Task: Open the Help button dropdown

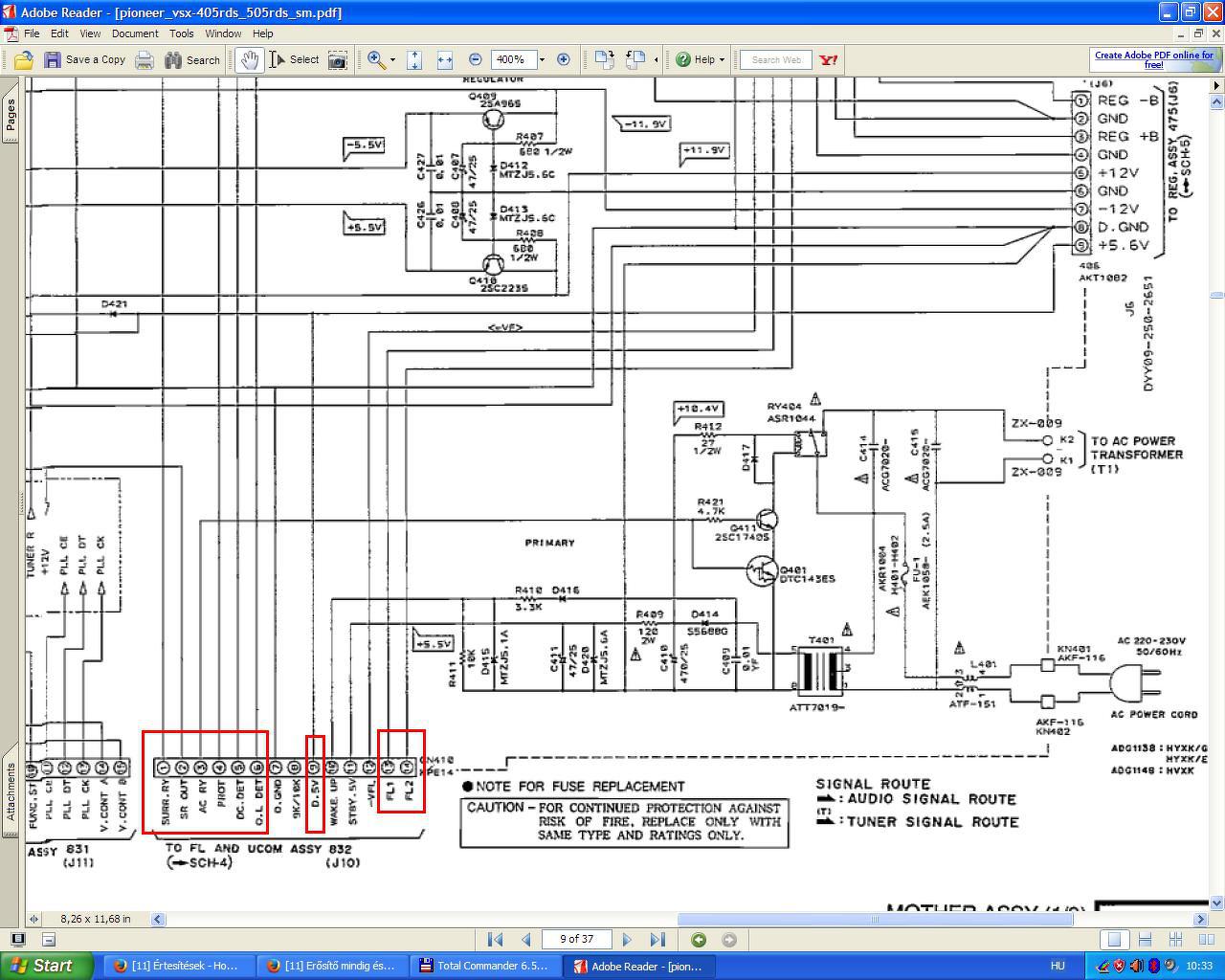Action: [x=723, y=59]
